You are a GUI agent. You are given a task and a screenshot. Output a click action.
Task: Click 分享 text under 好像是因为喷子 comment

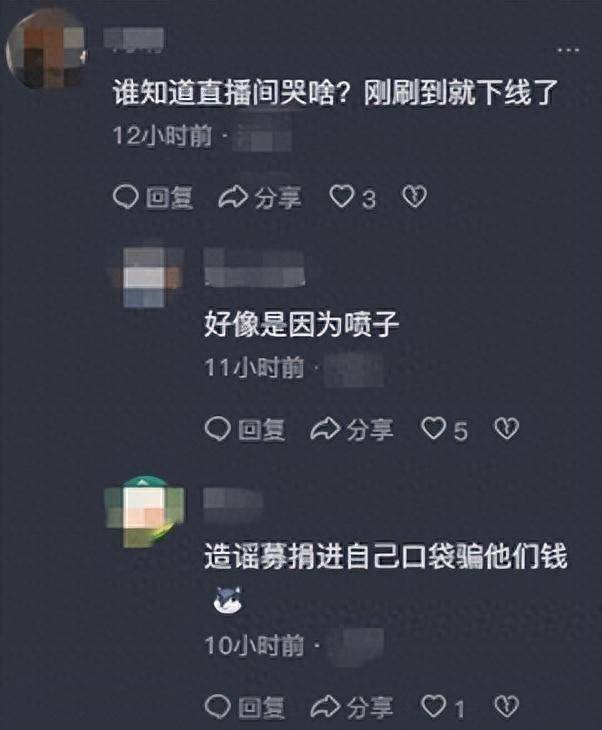pyautogui.click(x=370, y=429)
